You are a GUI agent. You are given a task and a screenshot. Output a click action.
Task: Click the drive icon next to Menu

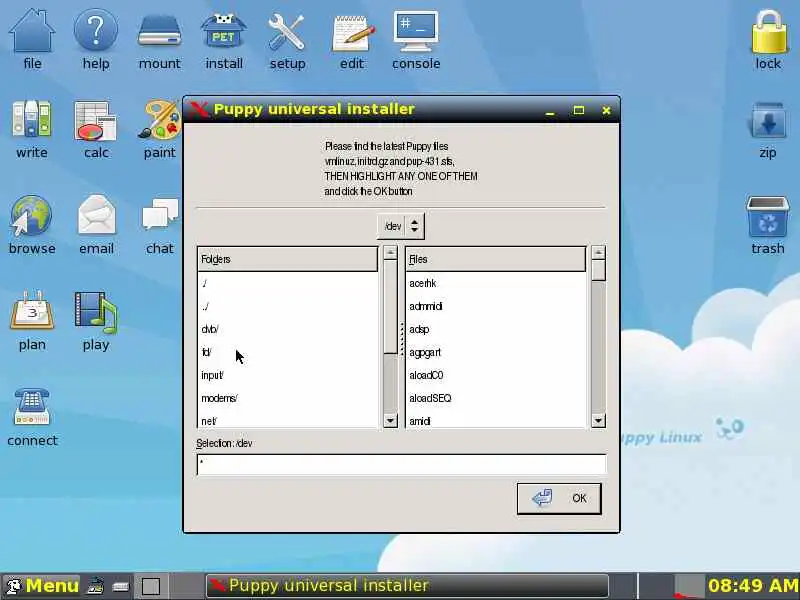(121, 586)
